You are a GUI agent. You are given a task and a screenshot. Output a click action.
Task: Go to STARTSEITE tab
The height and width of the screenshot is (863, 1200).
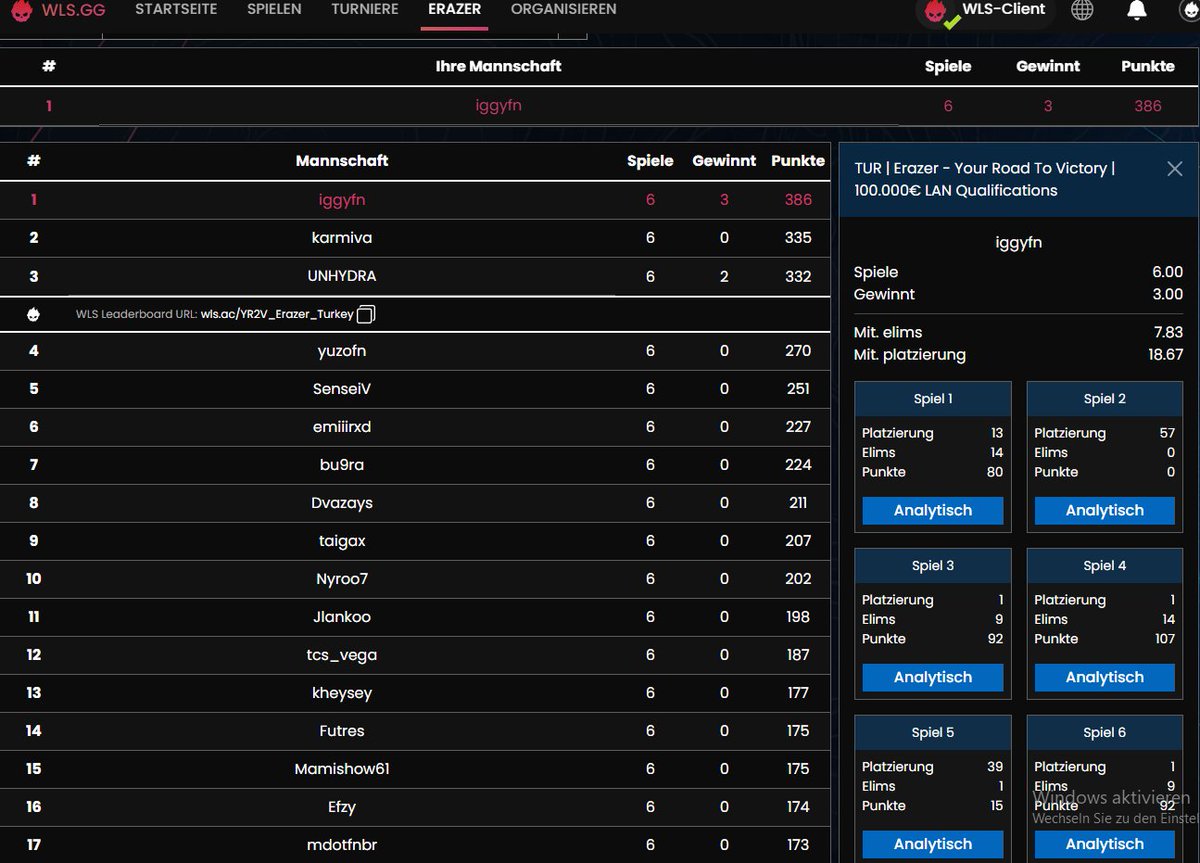point(176,9)
